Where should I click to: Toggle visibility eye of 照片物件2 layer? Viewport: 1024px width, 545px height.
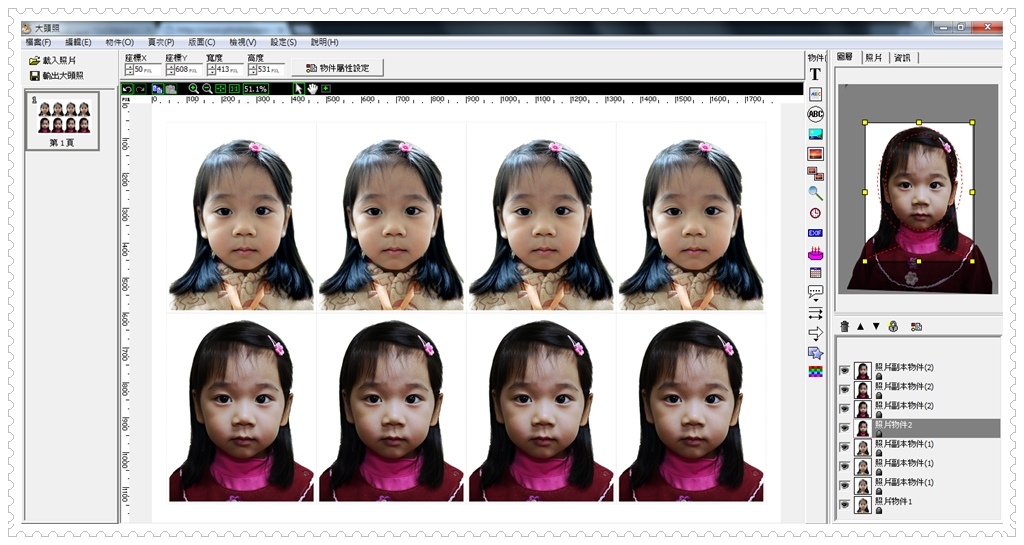coord(844,428)
